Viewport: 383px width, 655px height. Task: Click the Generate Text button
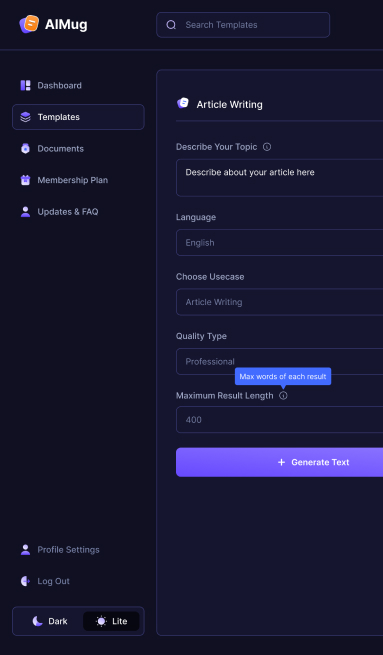click(x=279, y=462)
